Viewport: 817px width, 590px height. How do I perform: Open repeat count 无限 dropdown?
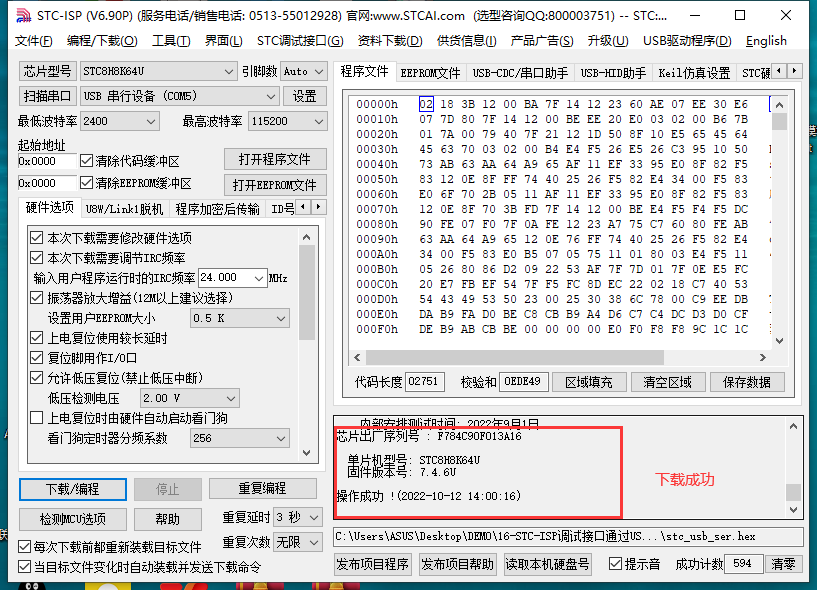pyautogui.click(x=298, y=543)
